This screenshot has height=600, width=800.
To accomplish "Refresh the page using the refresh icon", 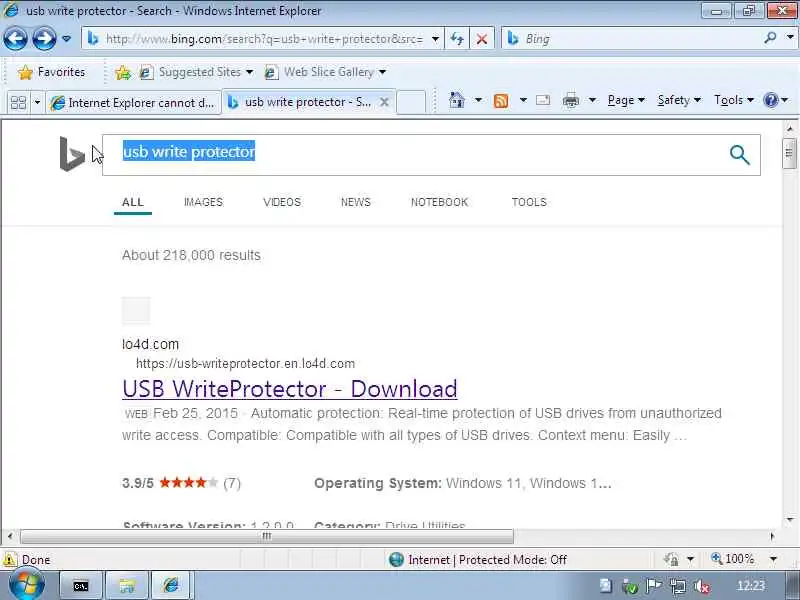I will (457, 39).
